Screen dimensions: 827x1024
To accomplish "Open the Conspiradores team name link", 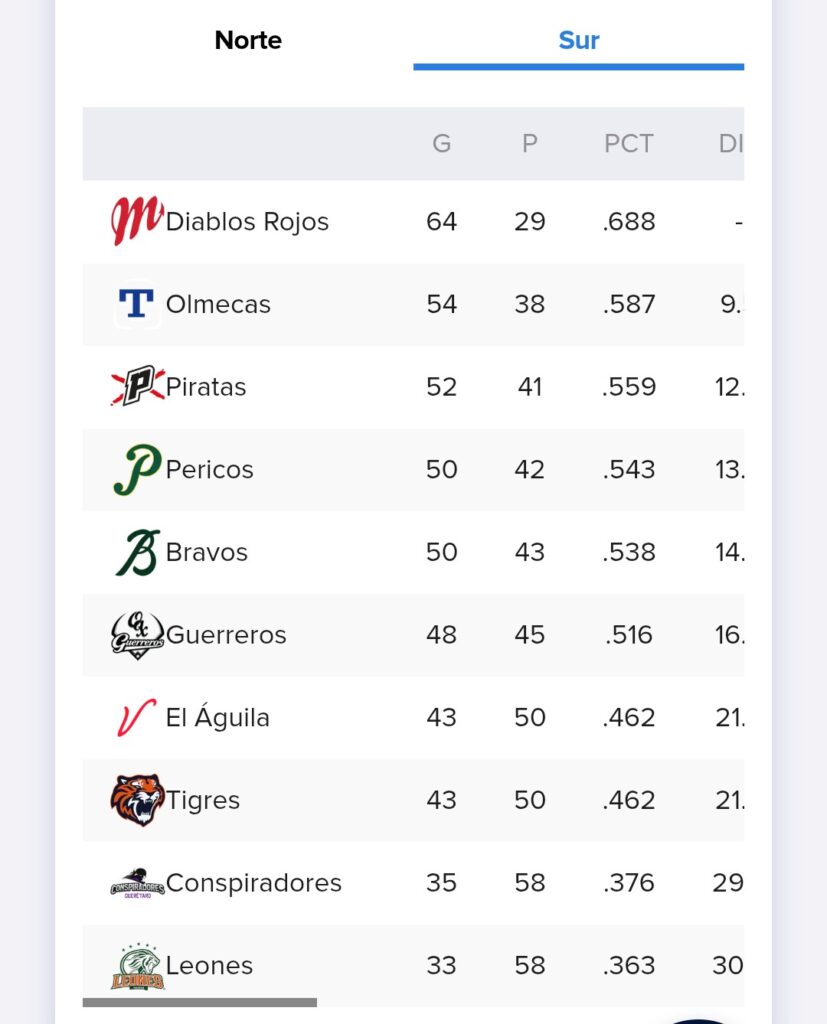I will tap(253, 883).
